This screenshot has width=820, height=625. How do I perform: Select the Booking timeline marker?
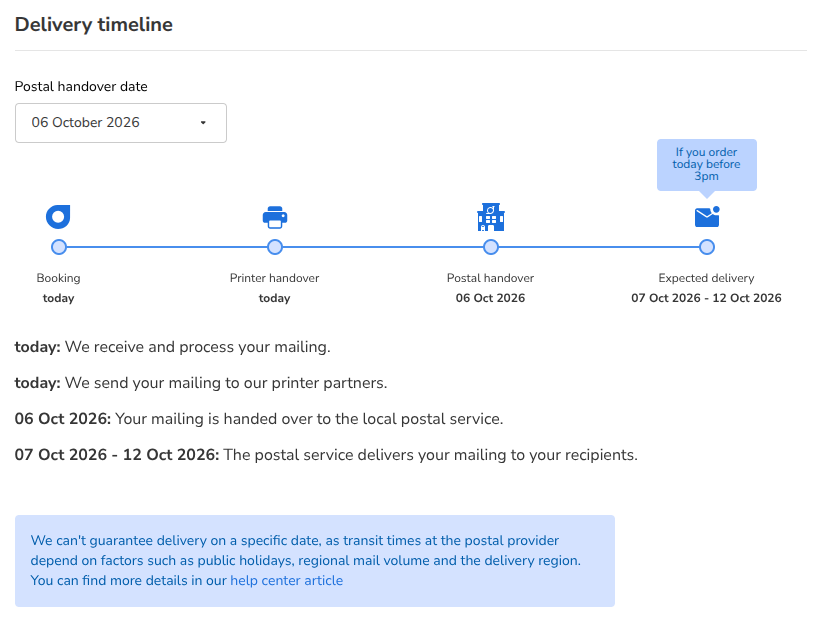tap(59, 247)
